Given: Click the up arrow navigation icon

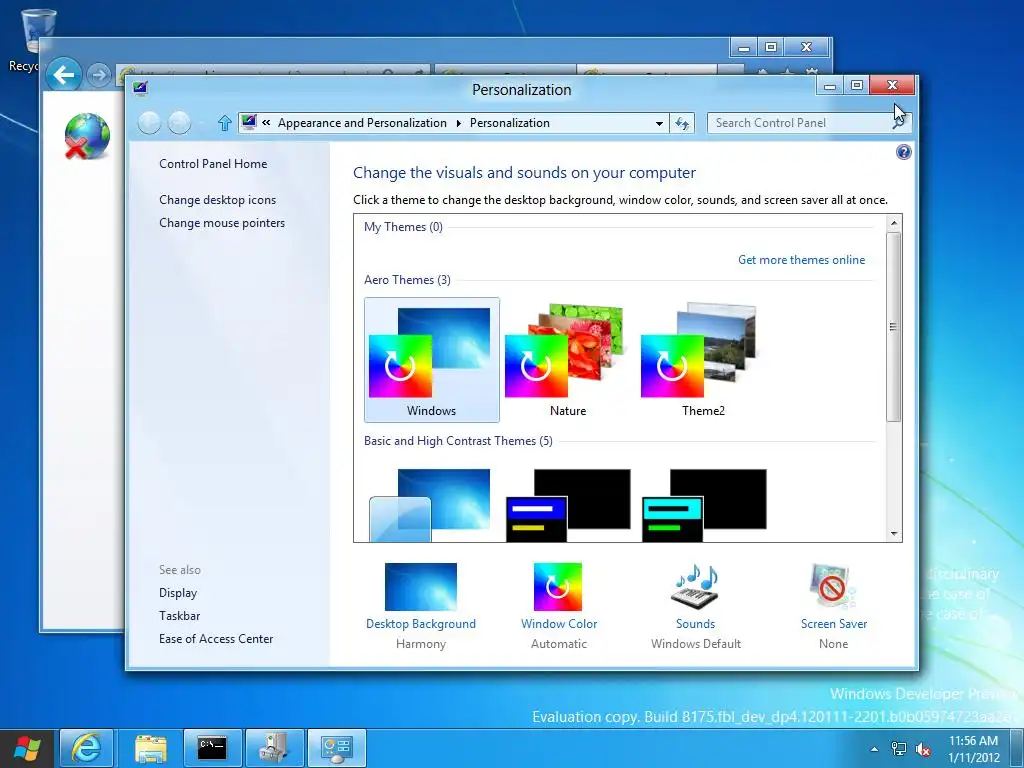Looking at the screenshot, I should (225, 123).
